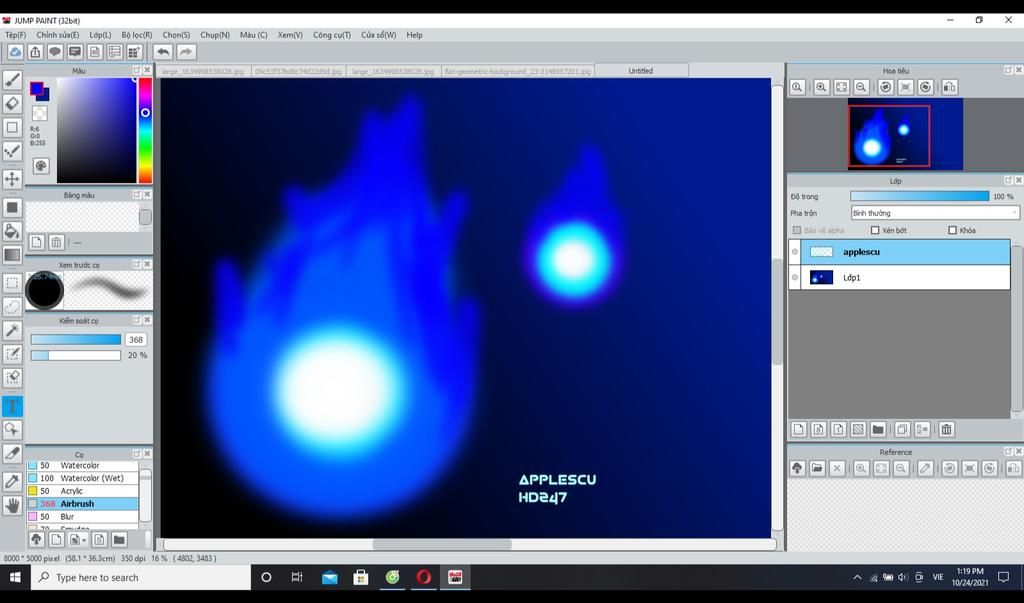
Task: Open the Pha trộn blend mode dropdown
Action: 934,213
